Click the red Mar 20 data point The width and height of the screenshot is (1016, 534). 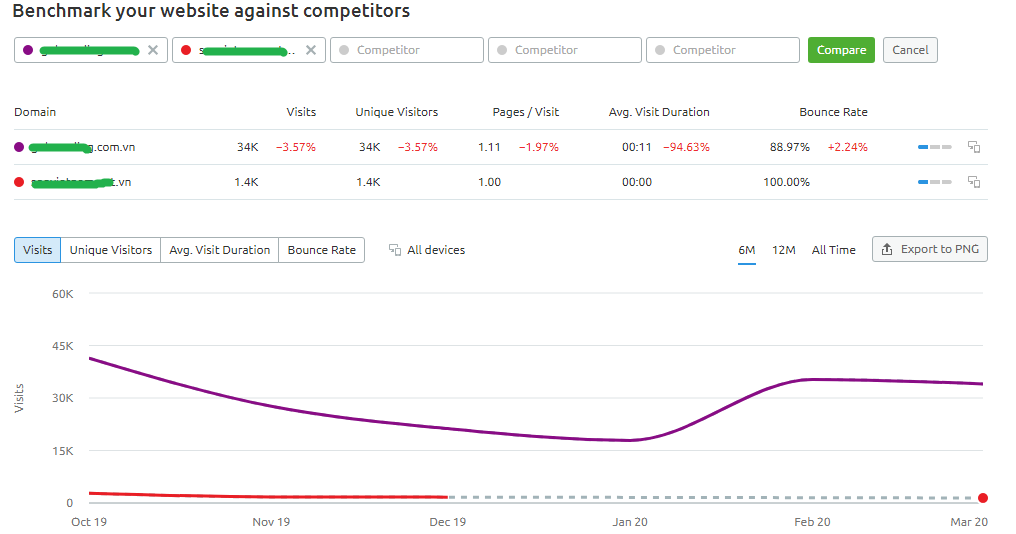(x=983, y=498)
